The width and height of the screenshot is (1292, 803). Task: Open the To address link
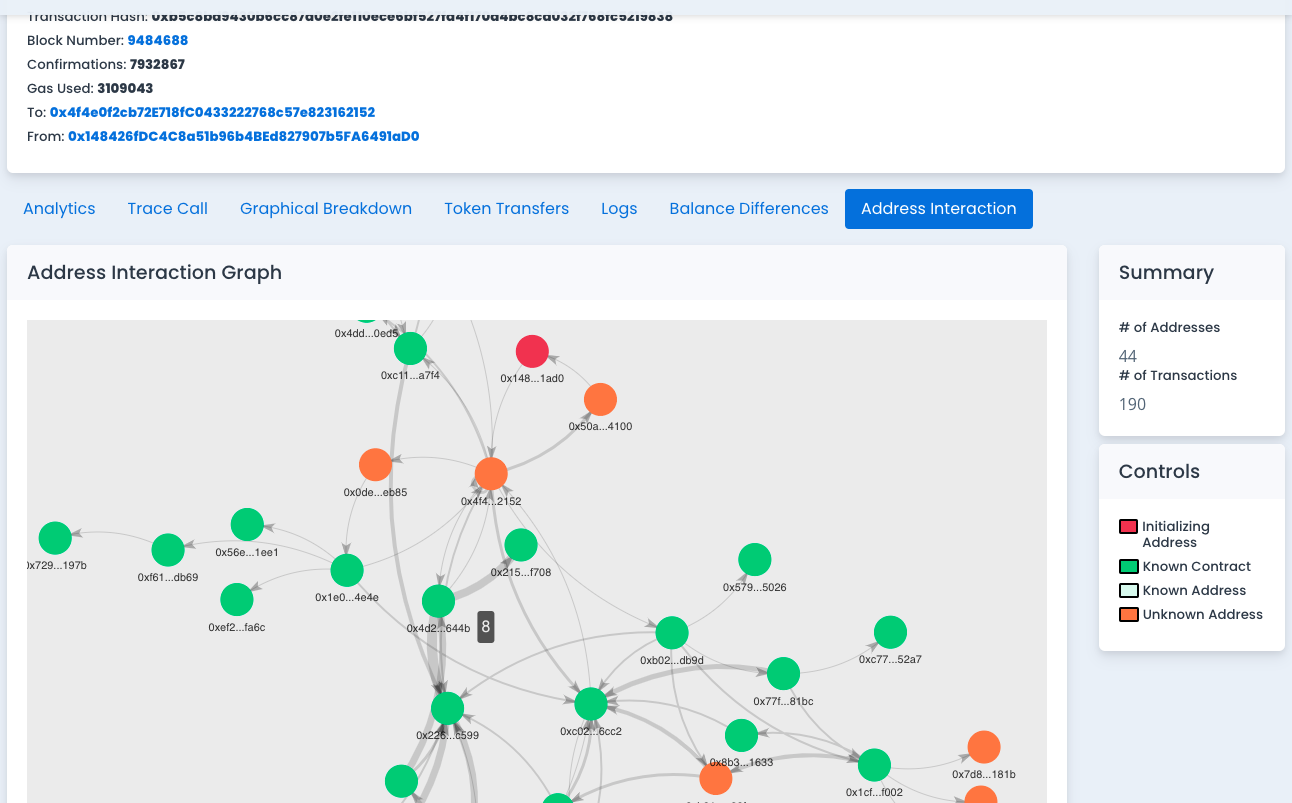pos(212,113)
